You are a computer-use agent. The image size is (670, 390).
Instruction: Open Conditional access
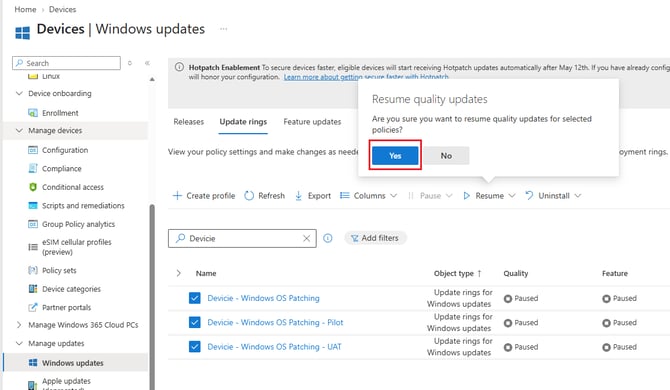click(x=72, y=187)
